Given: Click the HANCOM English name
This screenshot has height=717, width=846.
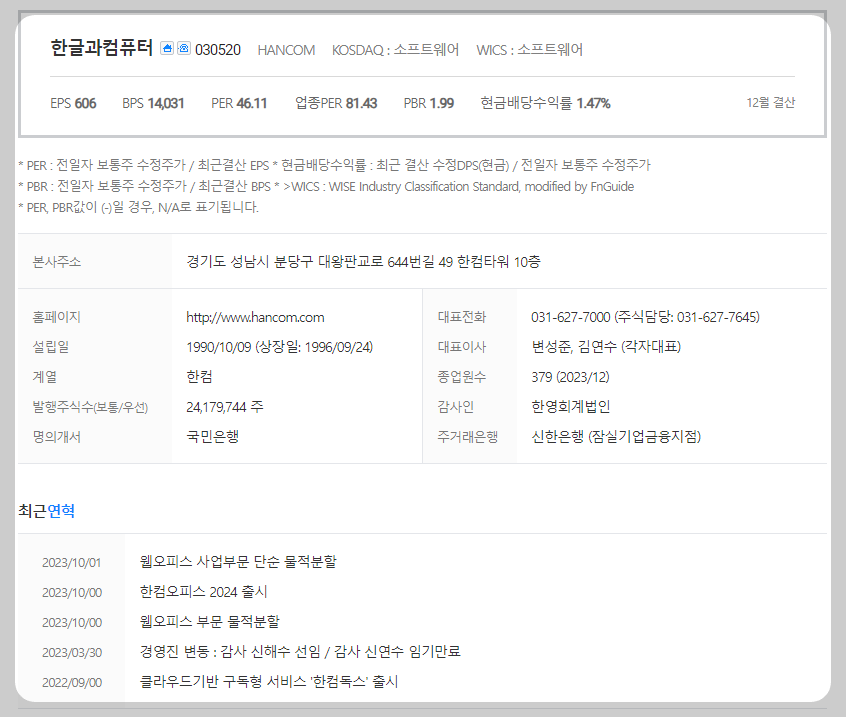Looking at the screenshot, I should pos(286,50).
